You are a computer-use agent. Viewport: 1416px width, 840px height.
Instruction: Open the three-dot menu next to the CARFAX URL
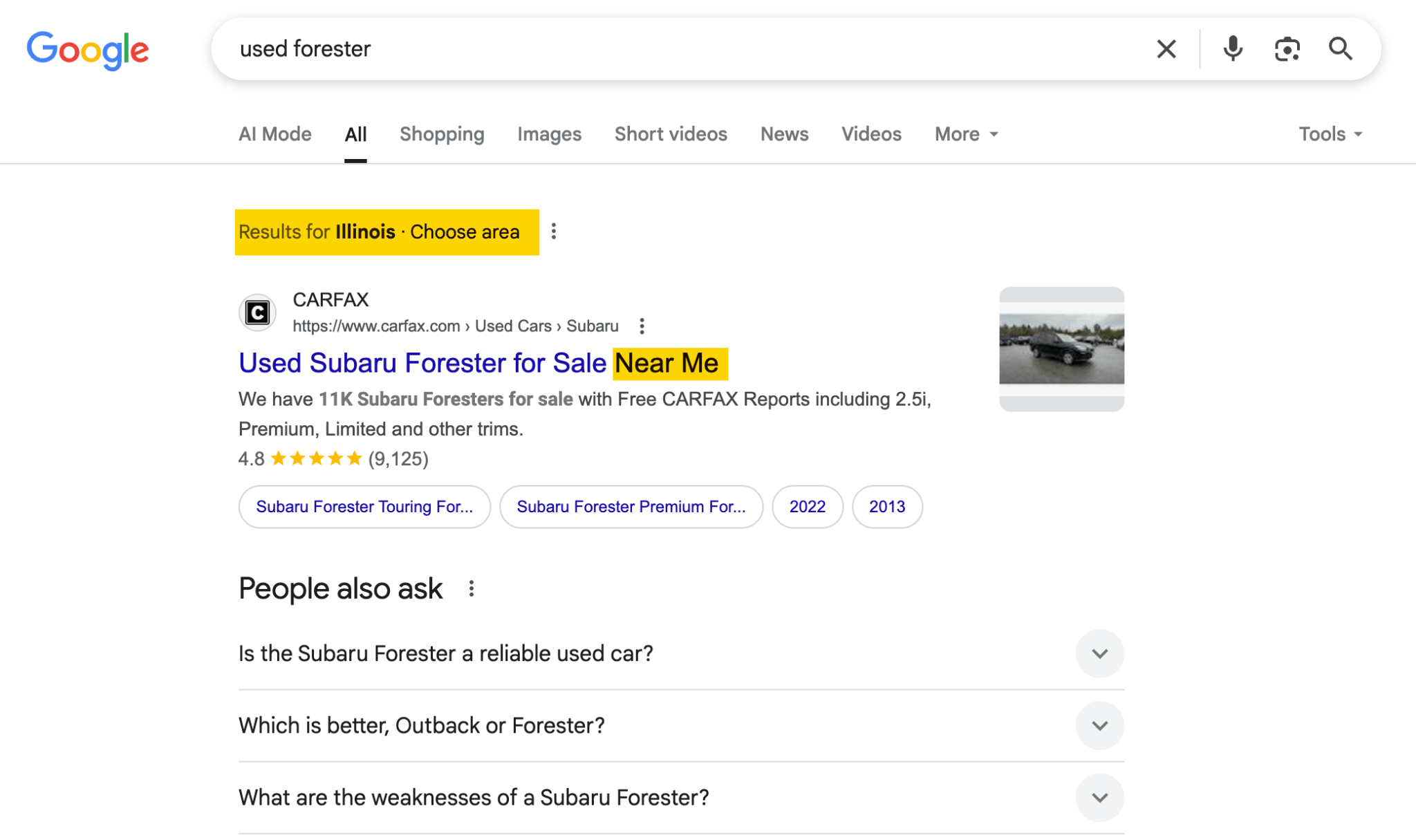[642, 326]
